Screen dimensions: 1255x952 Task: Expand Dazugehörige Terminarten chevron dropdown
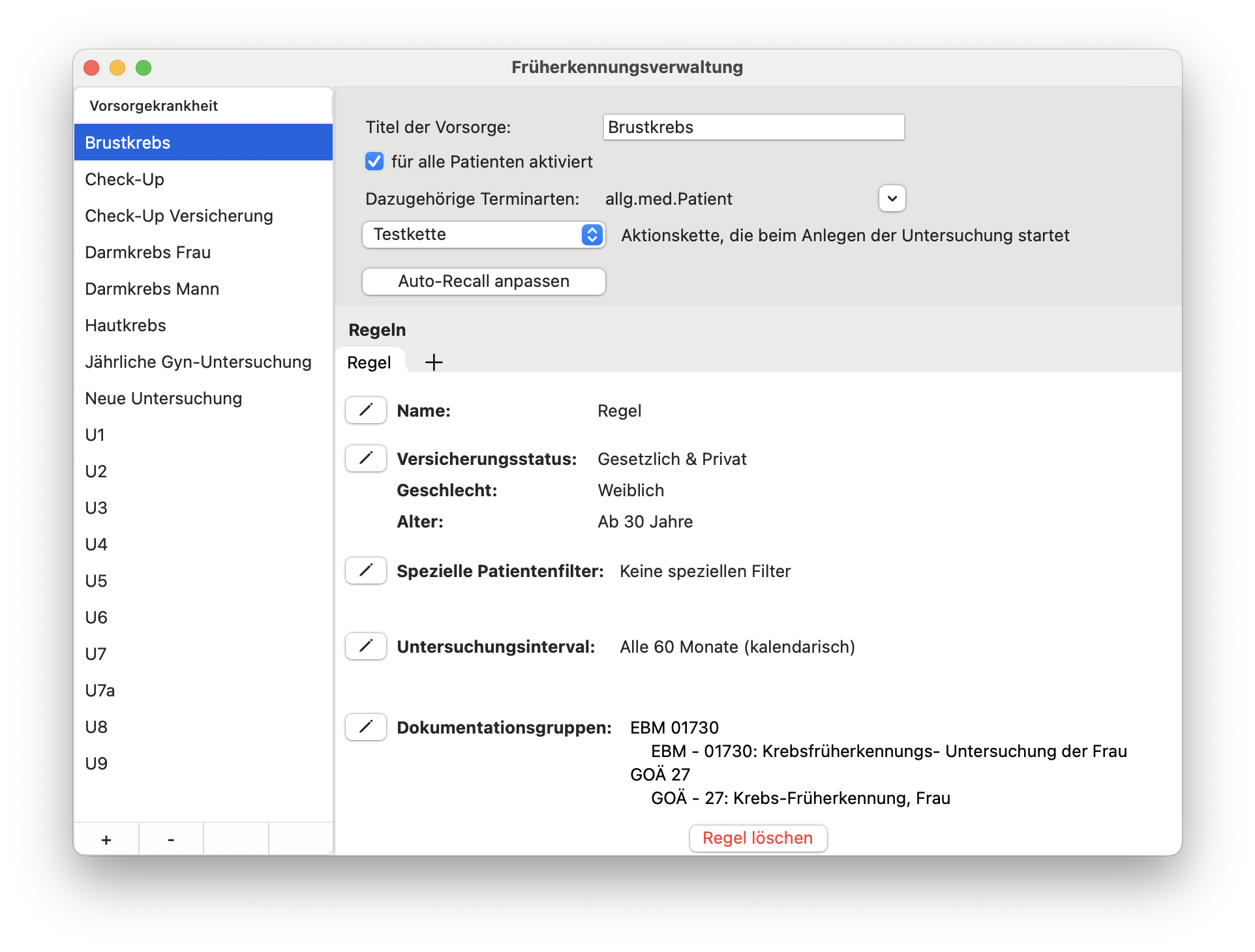pos(892,198)
